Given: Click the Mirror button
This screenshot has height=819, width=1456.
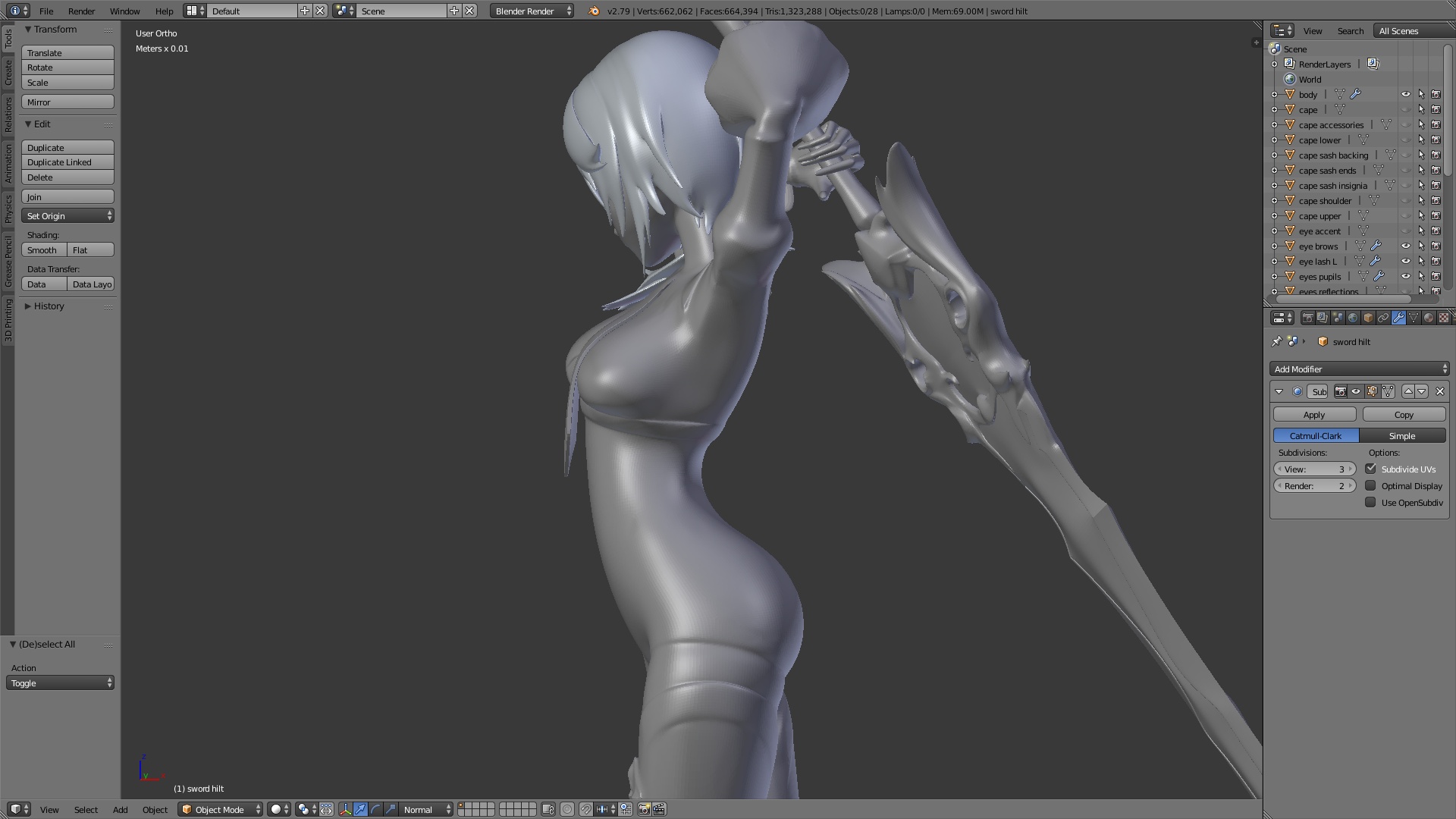Looking at the screenshot, I should [x=67, y=102].
